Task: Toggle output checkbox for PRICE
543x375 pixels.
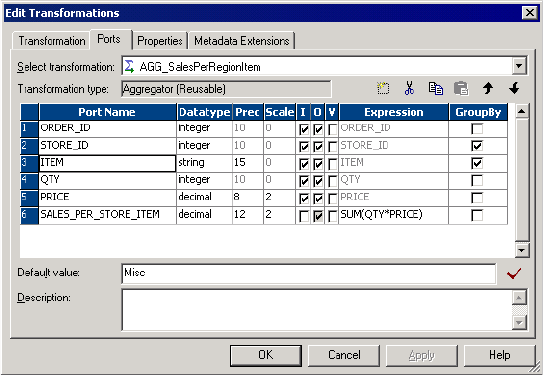Action: (x=318, y=199)
